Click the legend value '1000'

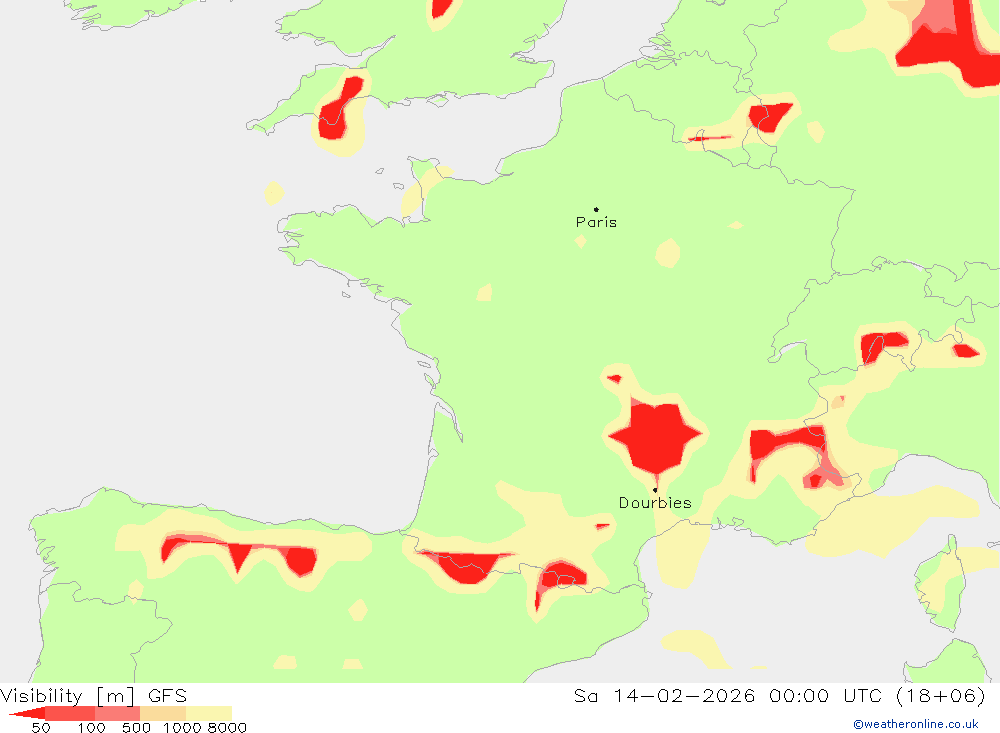click(182, 728)
